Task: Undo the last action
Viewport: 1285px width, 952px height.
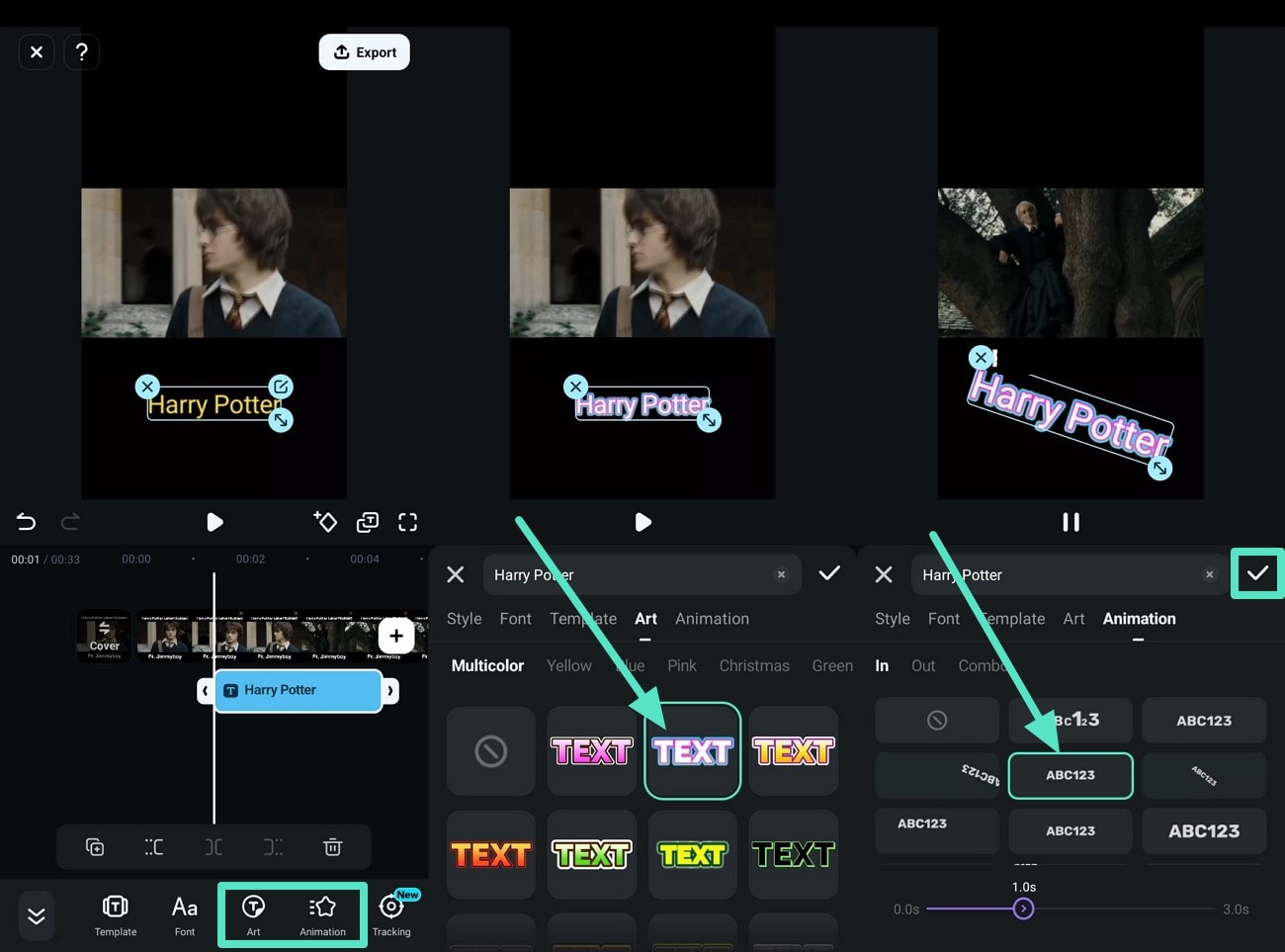Action: coord(26,522)
